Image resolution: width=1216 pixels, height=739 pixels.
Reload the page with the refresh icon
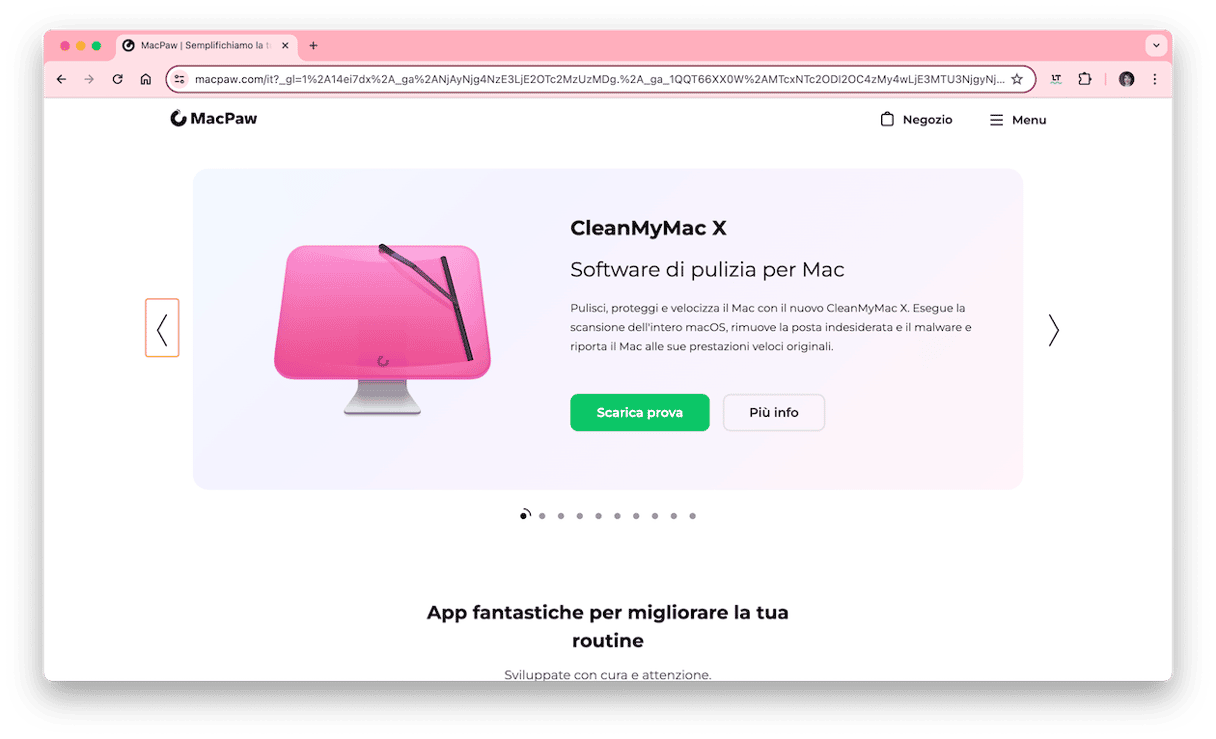coord(117,79)
